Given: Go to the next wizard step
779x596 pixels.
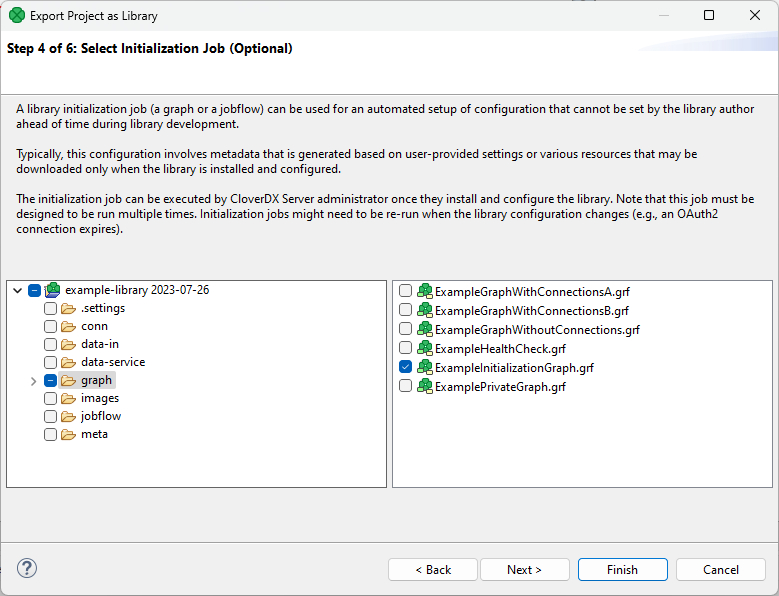Looking at the screenshot, I should click(x=525, y=570).
